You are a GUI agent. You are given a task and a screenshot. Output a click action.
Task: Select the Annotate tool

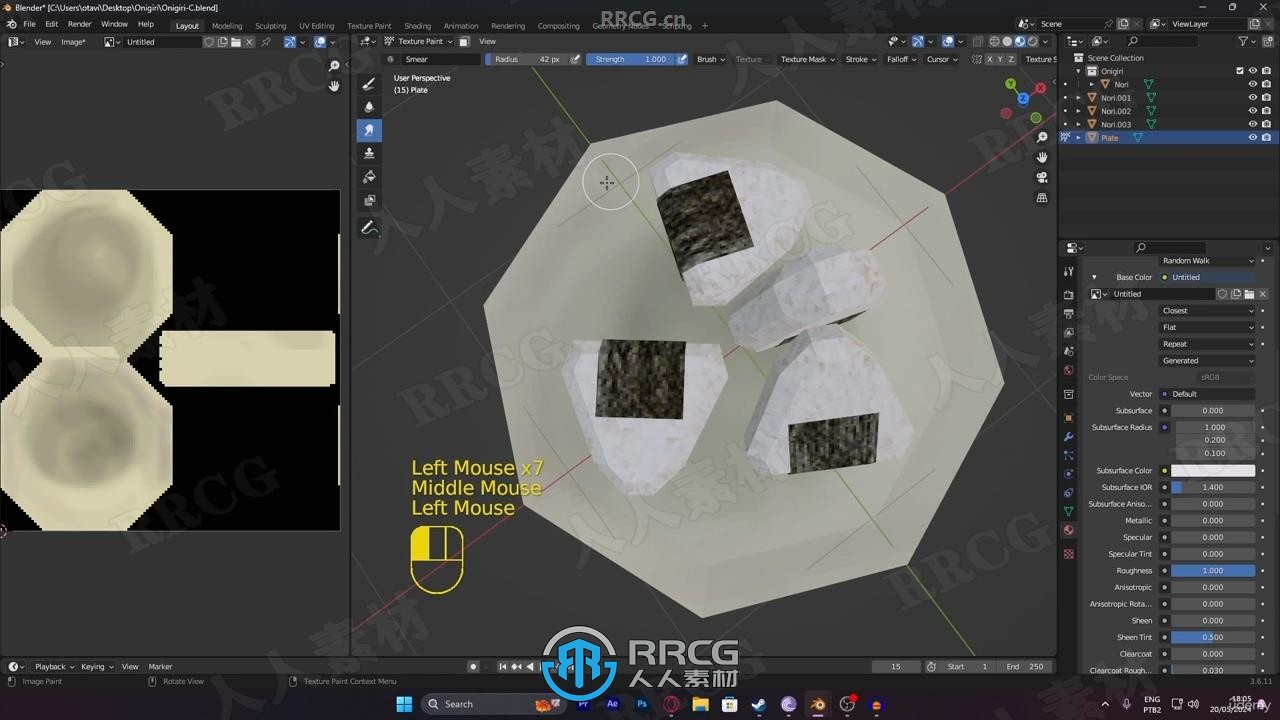(369, 228)
